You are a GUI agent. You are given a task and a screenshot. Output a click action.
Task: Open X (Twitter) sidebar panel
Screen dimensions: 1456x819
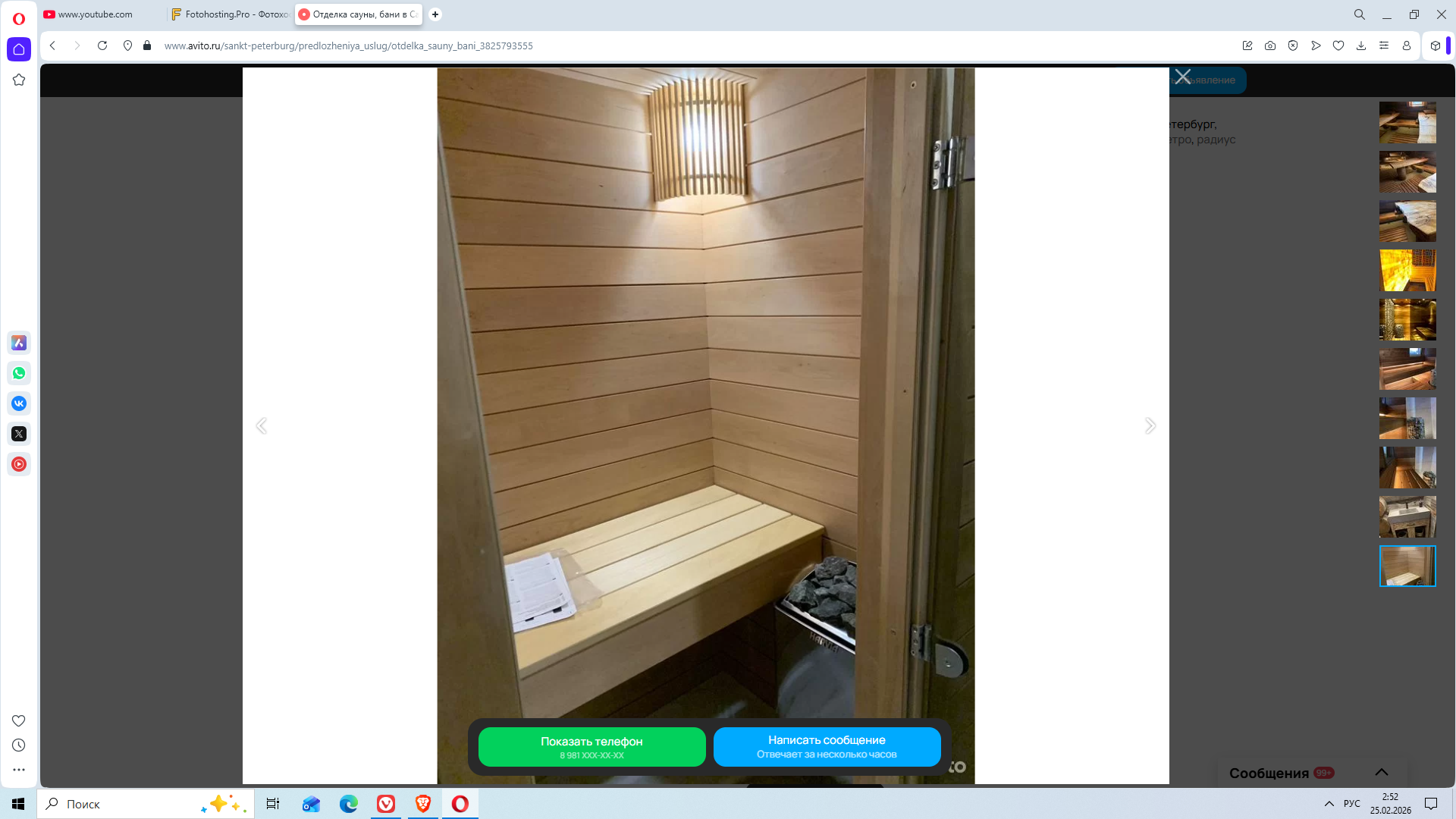[x=19, y=434]
